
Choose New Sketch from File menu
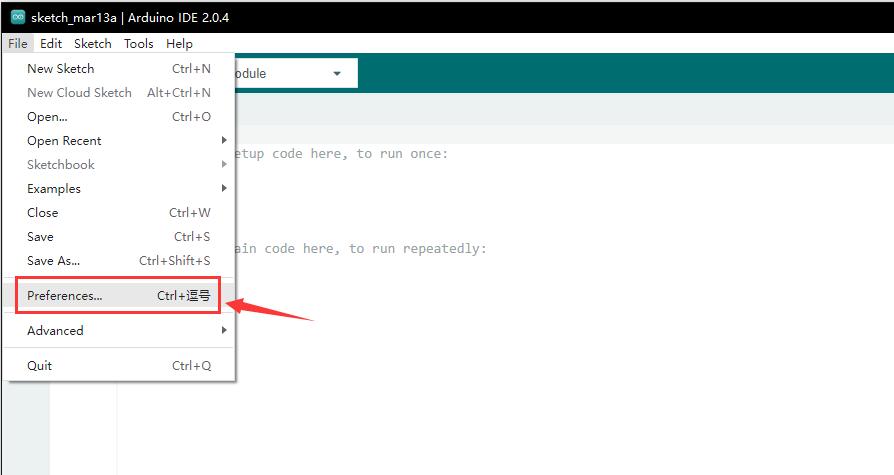61,69
